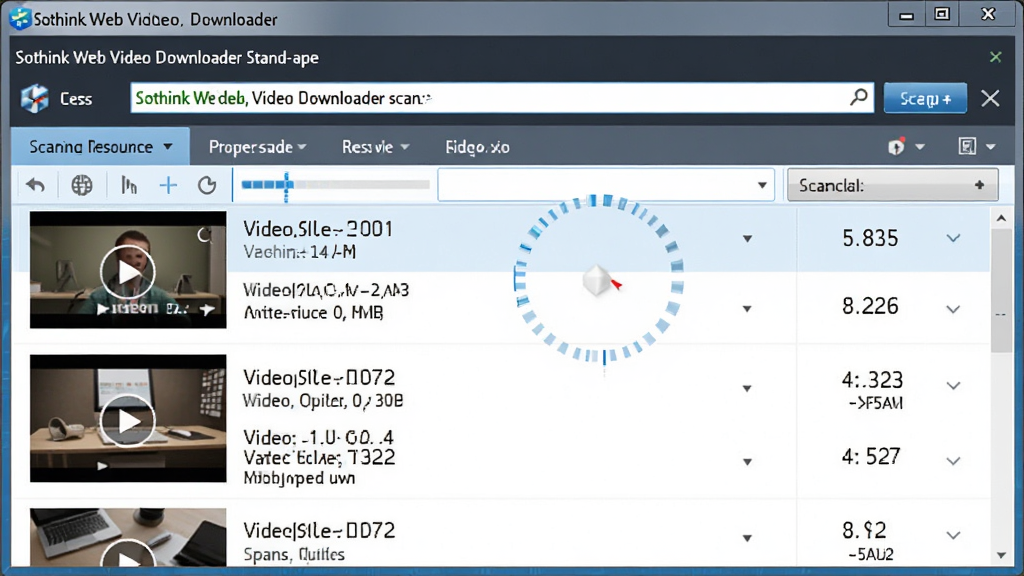
Task: Click the magnifier search icon
Action: [859, 97]
